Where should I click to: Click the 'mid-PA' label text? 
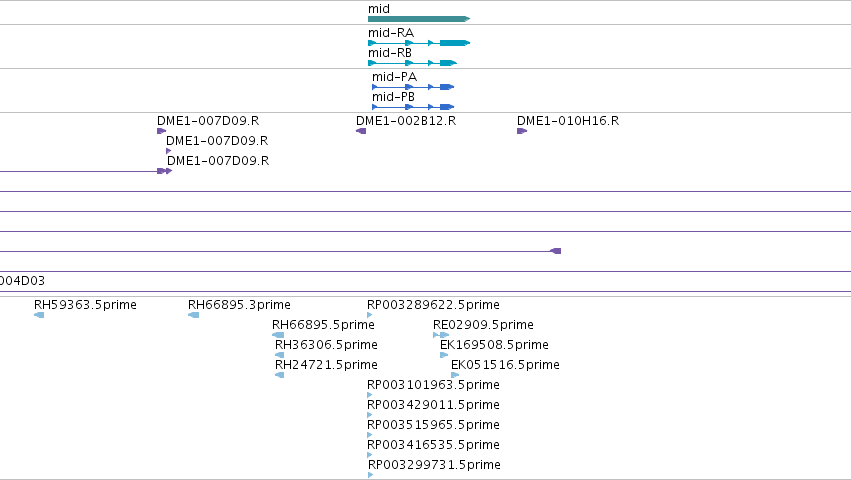(395, 77)
